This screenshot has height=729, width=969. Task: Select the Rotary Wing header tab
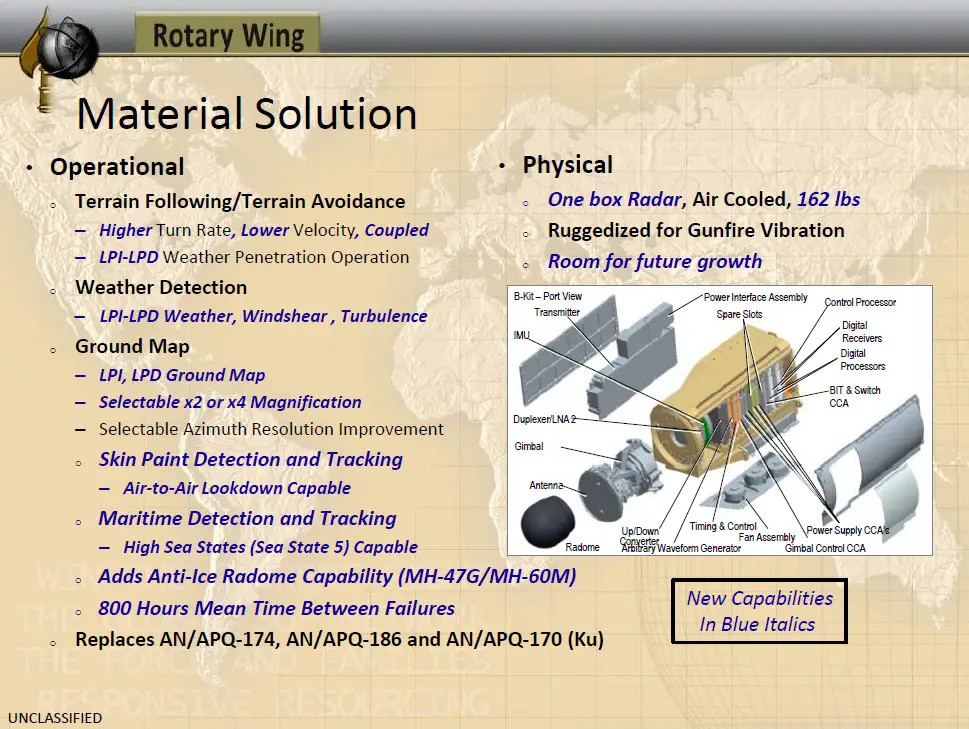[228, 36]
